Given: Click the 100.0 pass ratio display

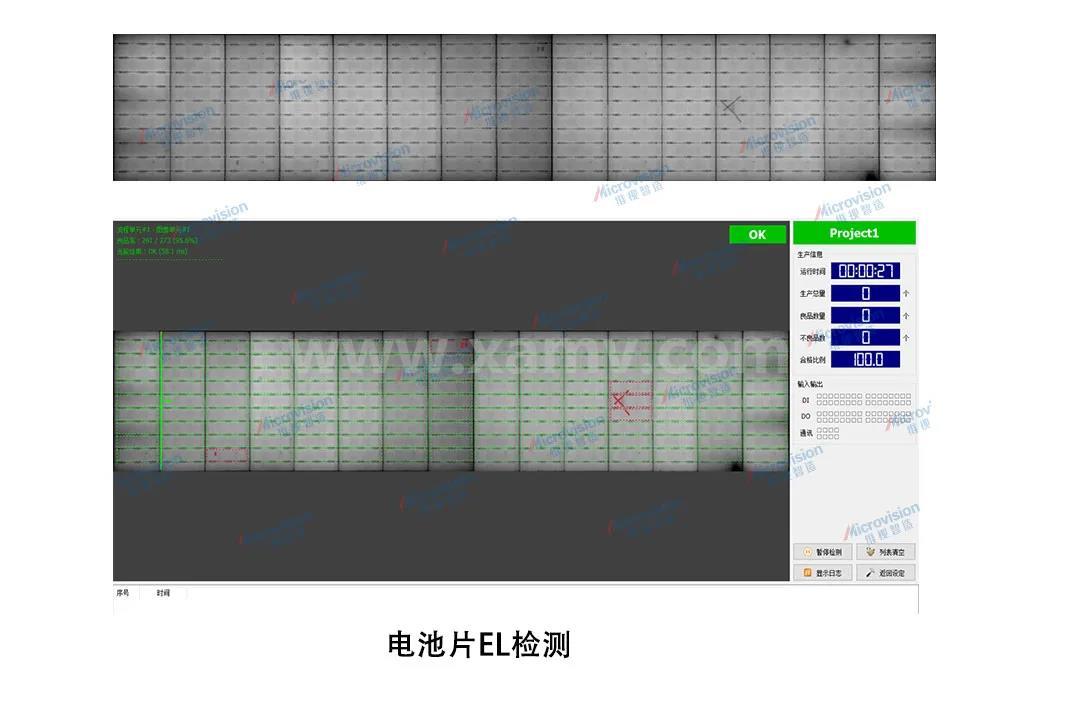Looking at the screenshot, I should pos(865,359).
